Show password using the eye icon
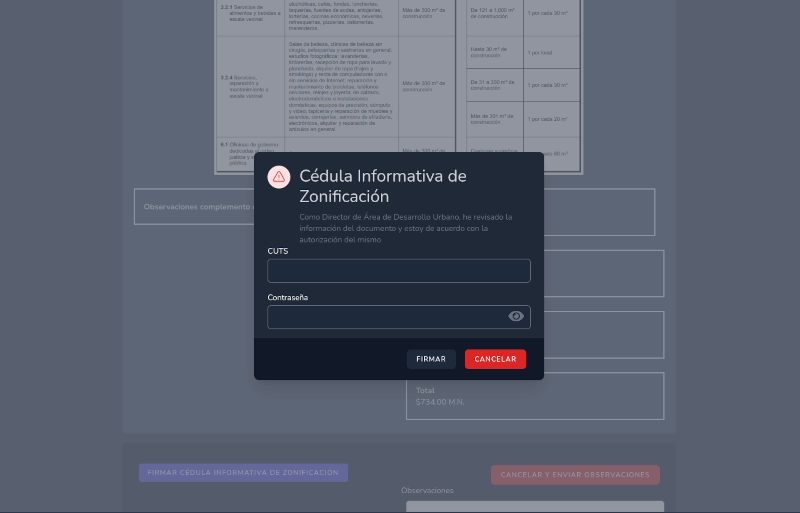800x513 pixels. coord(516,316)
